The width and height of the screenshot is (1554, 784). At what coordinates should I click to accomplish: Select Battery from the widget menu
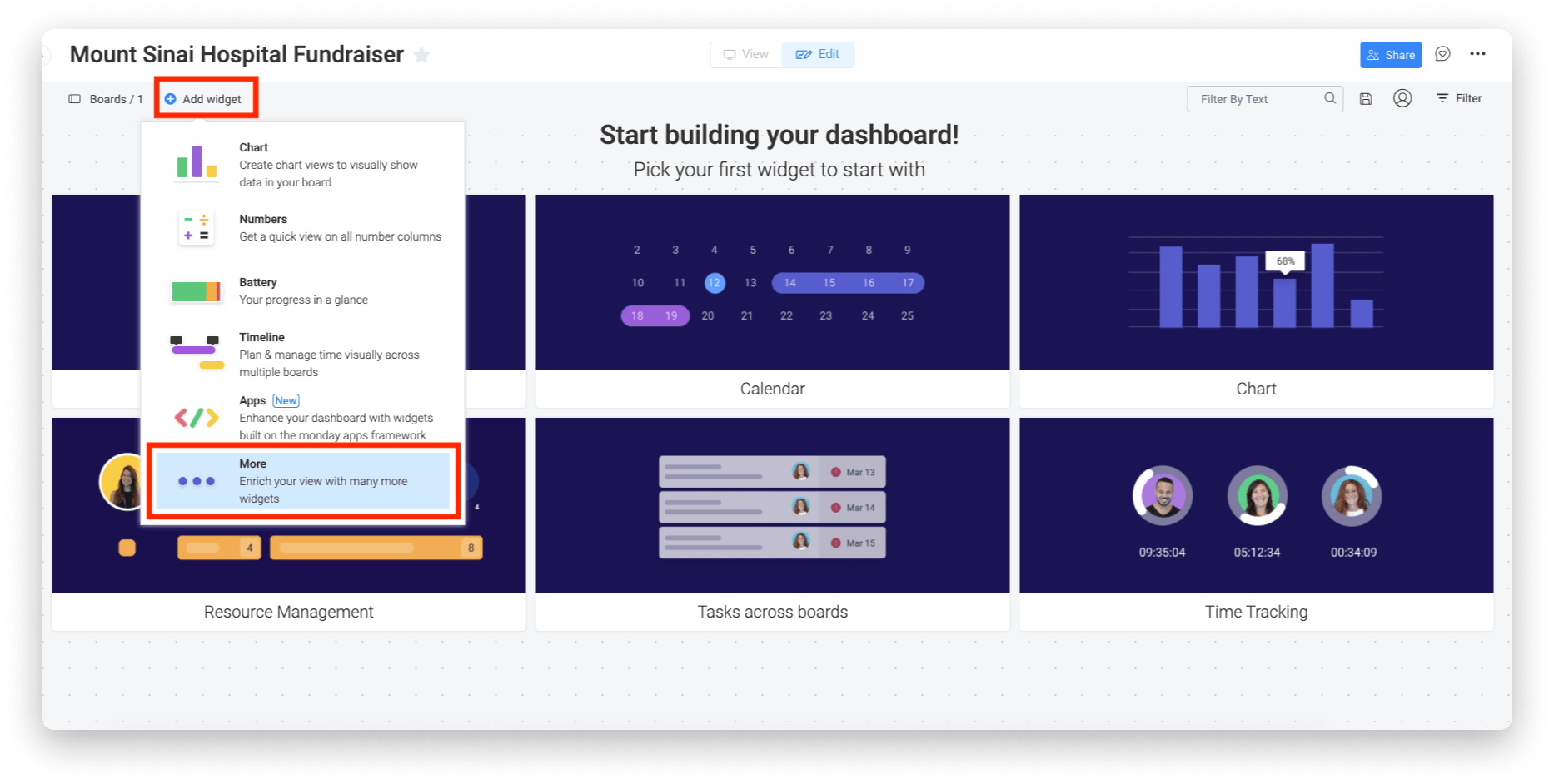coord(303,291)
